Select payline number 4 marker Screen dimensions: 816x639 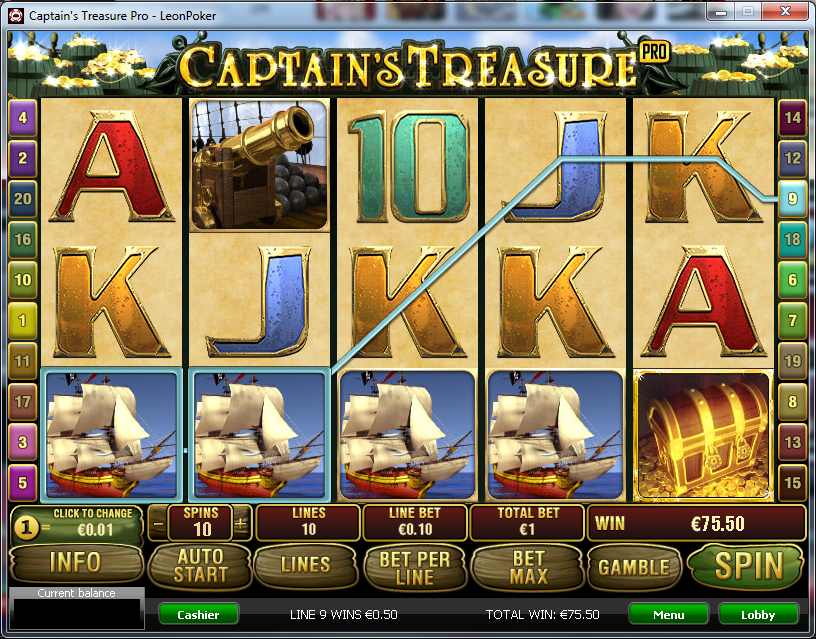(22, 118)
